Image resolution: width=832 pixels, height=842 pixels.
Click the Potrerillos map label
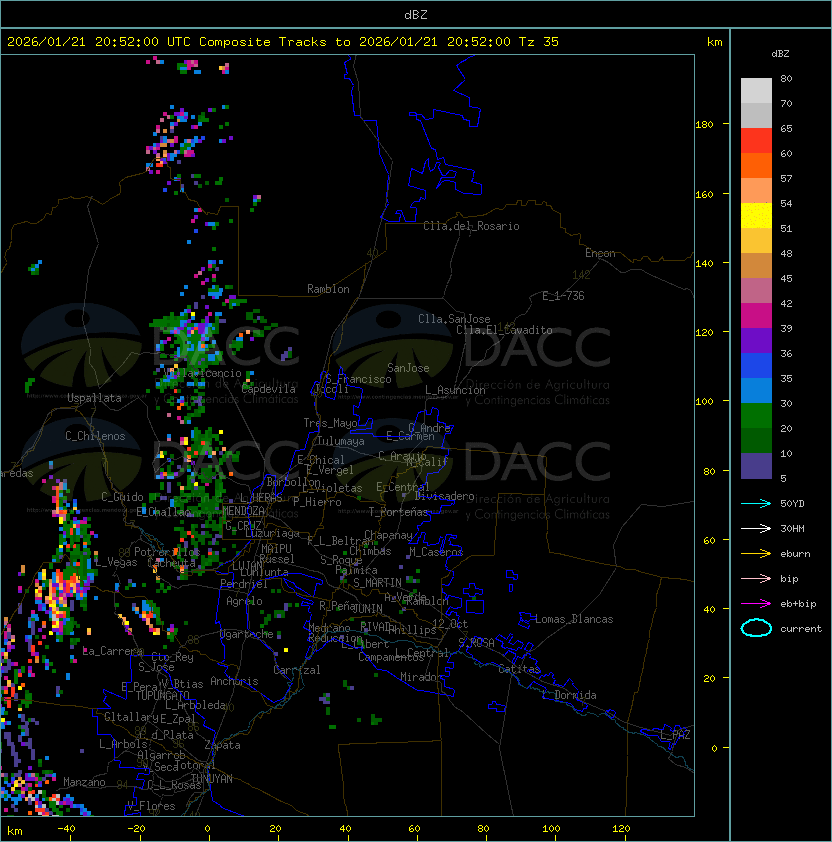167,552
